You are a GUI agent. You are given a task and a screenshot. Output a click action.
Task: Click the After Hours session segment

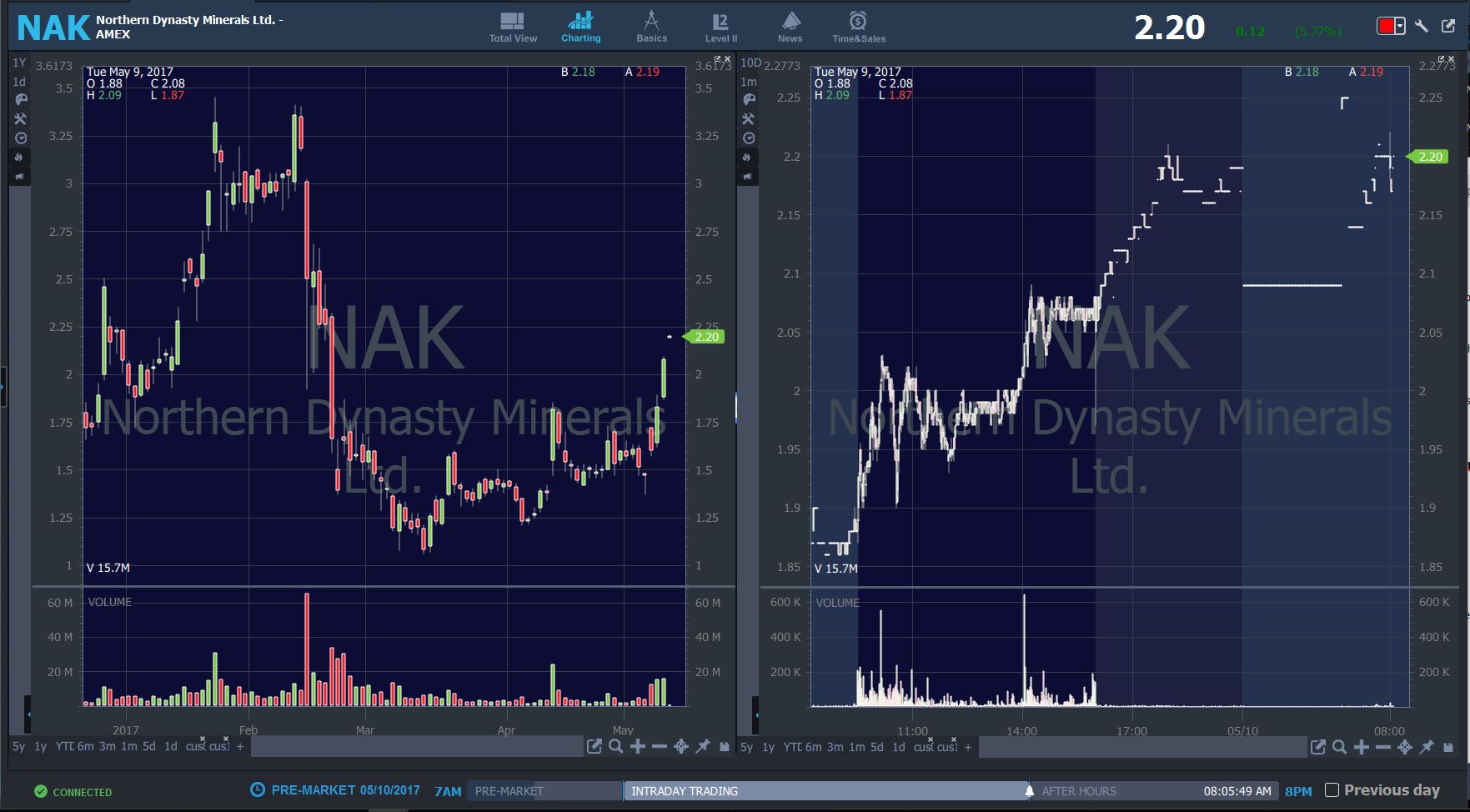click(x=1154, y=791)
